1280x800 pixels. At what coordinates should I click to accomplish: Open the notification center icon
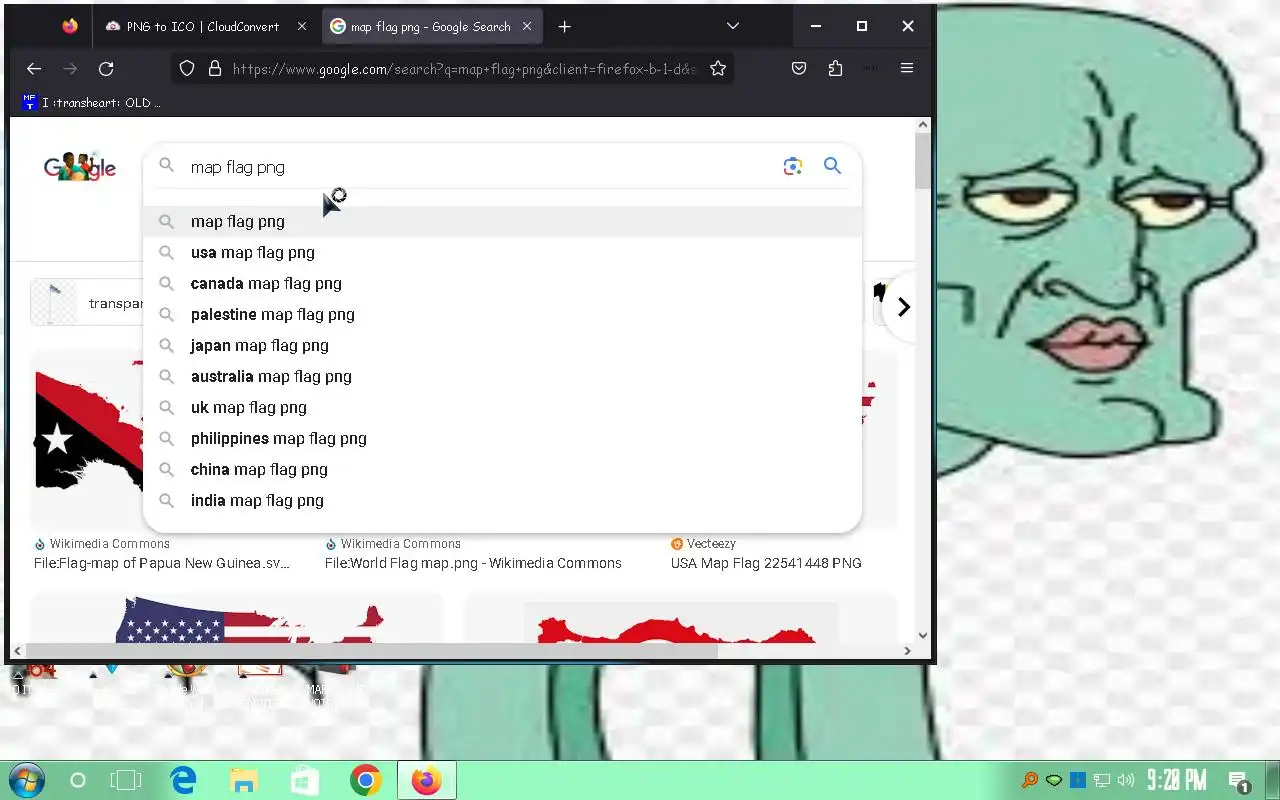[x=1238, y=781]
